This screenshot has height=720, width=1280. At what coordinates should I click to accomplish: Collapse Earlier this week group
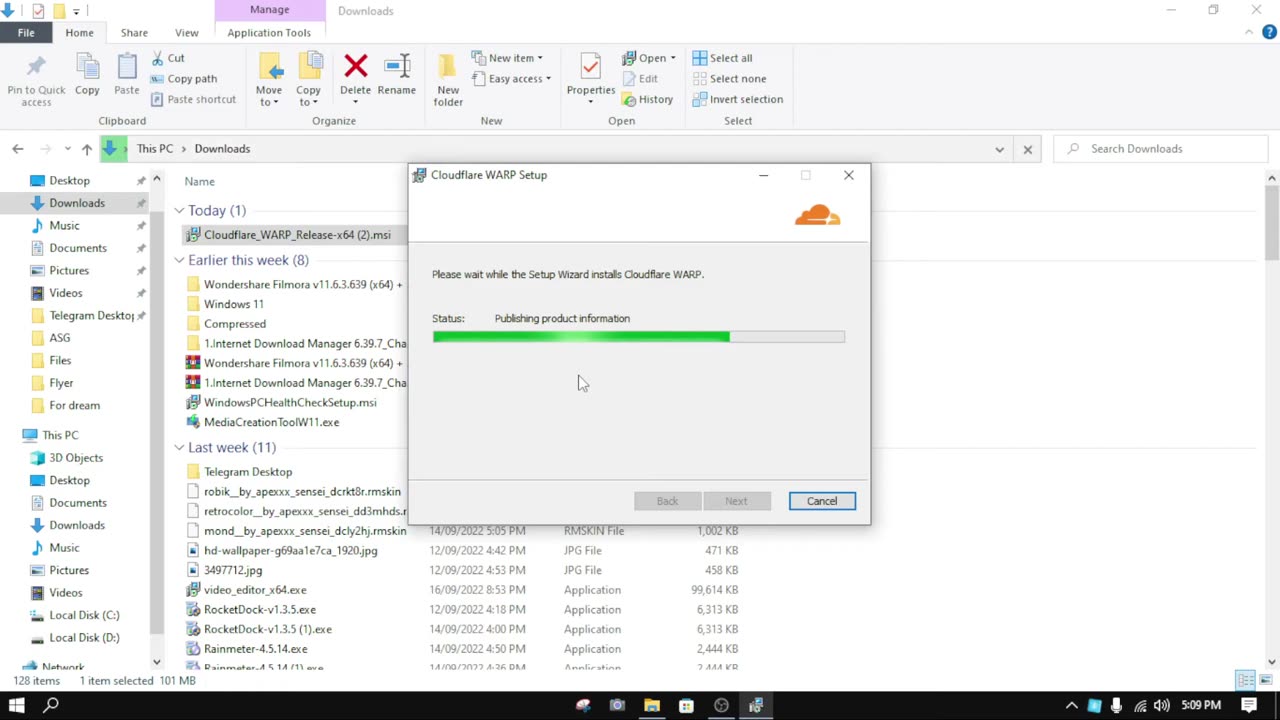(179, 260)
